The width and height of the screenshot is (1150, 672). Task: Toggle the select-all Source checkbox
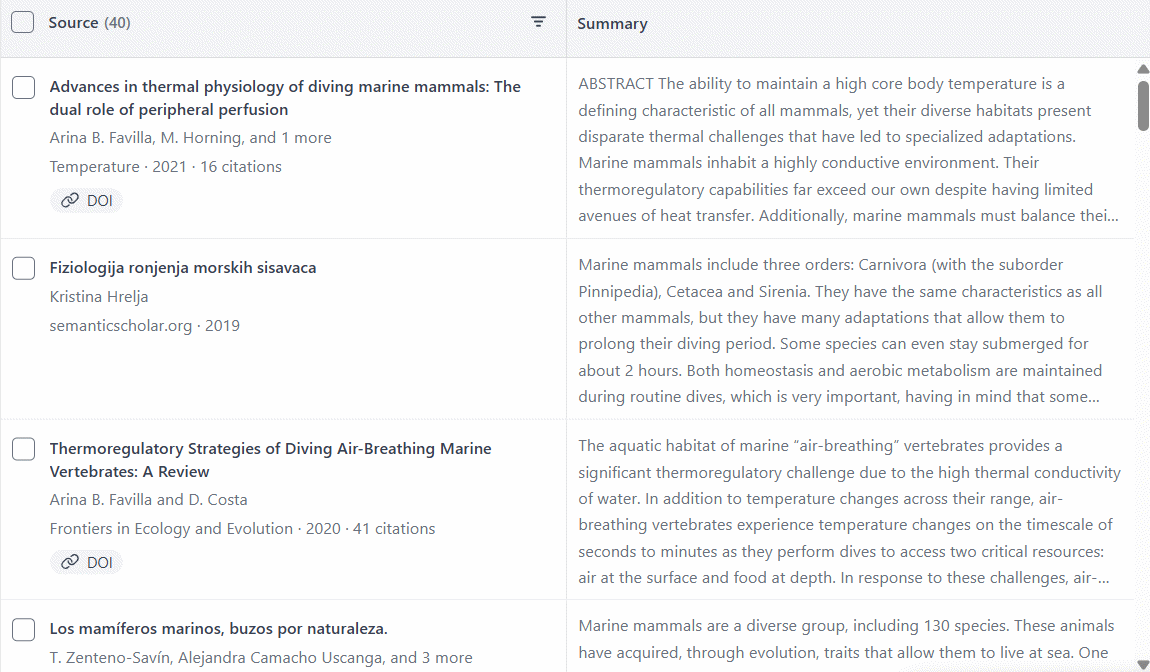click(x=24, y=22)
